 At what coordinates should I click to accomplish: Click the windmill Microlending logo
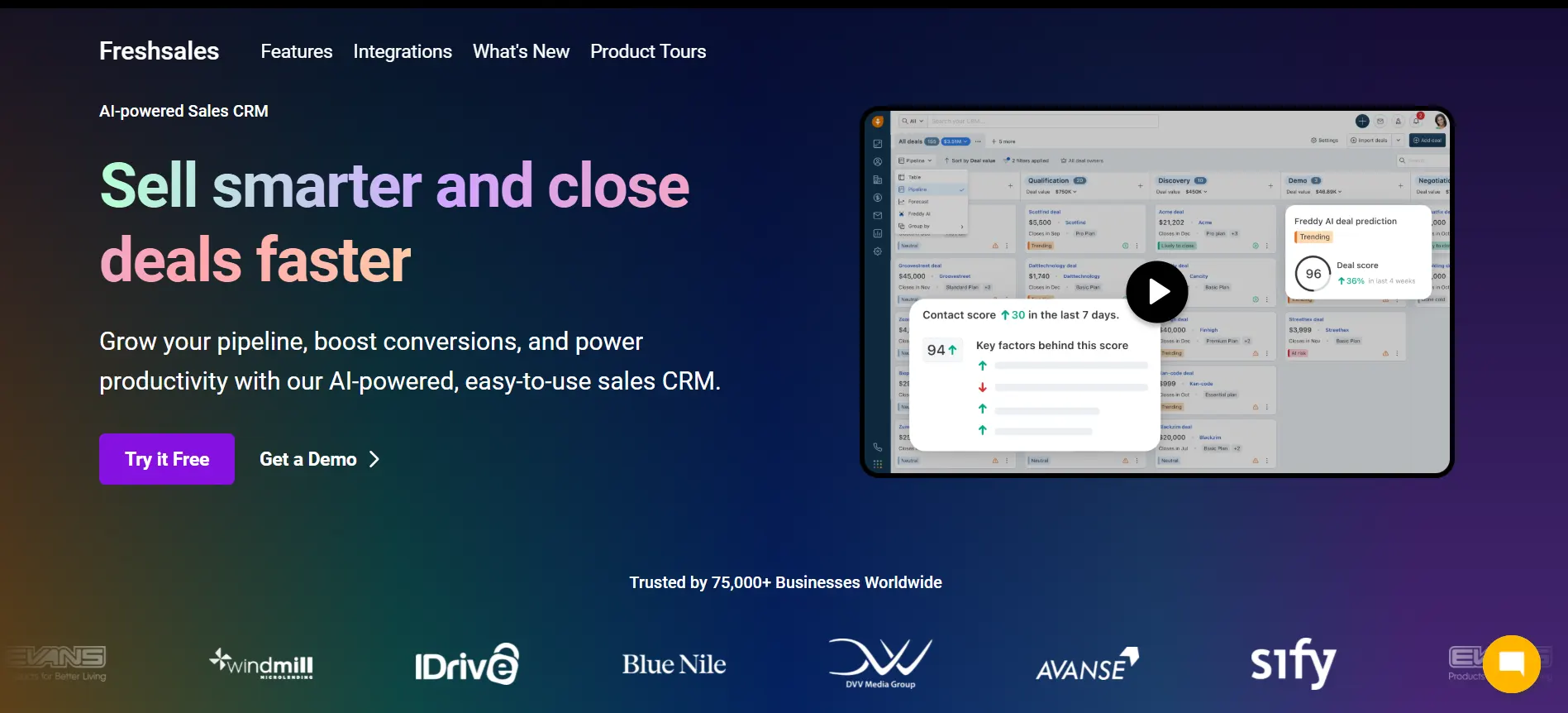(261, 663)
